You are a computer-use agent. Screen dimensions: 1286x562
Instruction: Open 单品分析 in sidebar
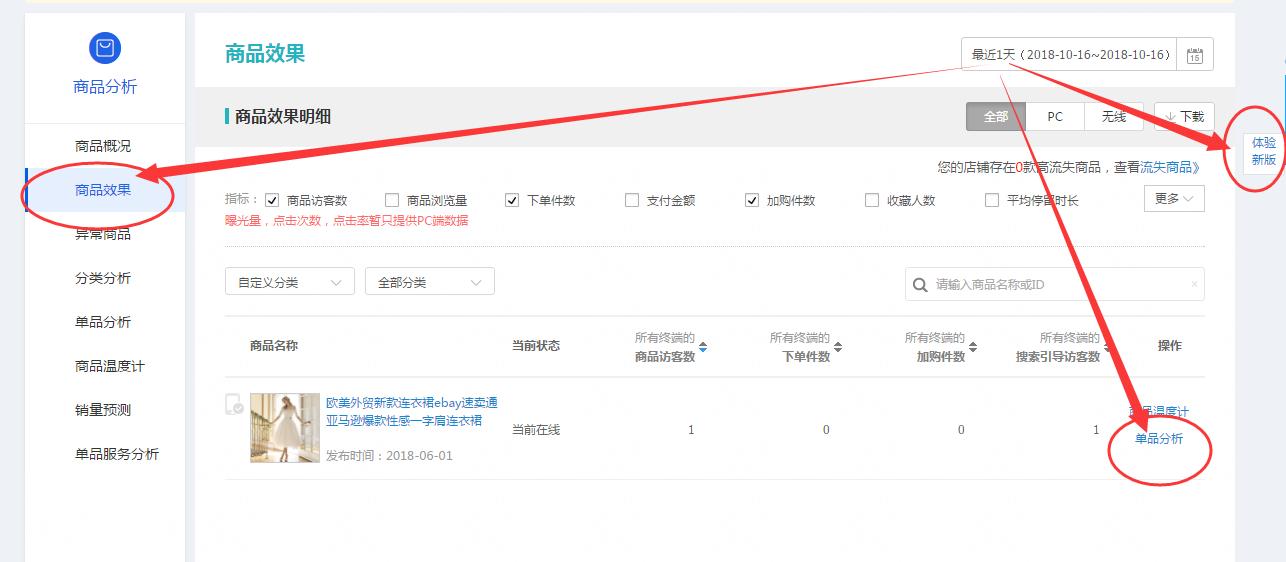pos(103,322)
